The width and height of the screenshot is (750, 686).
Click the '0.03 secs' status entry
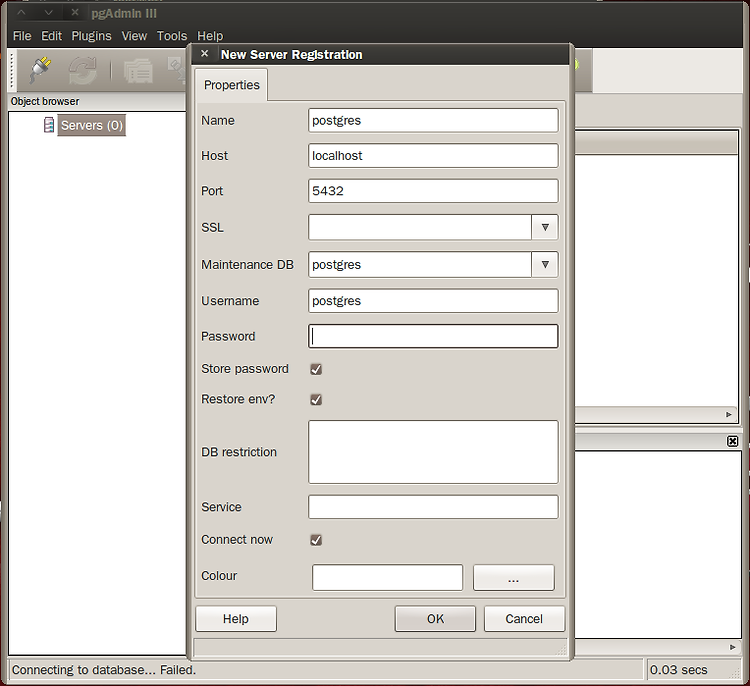[678, 670]
